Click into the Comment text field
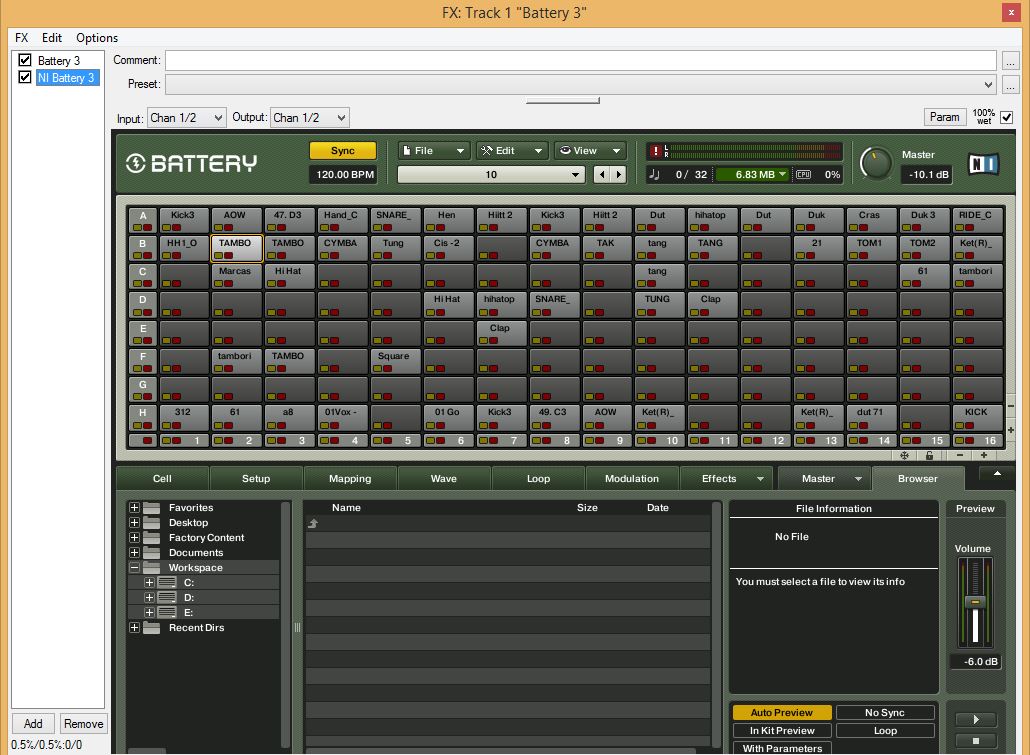This screenshot has width=1030, height=755. click(580, 61)
